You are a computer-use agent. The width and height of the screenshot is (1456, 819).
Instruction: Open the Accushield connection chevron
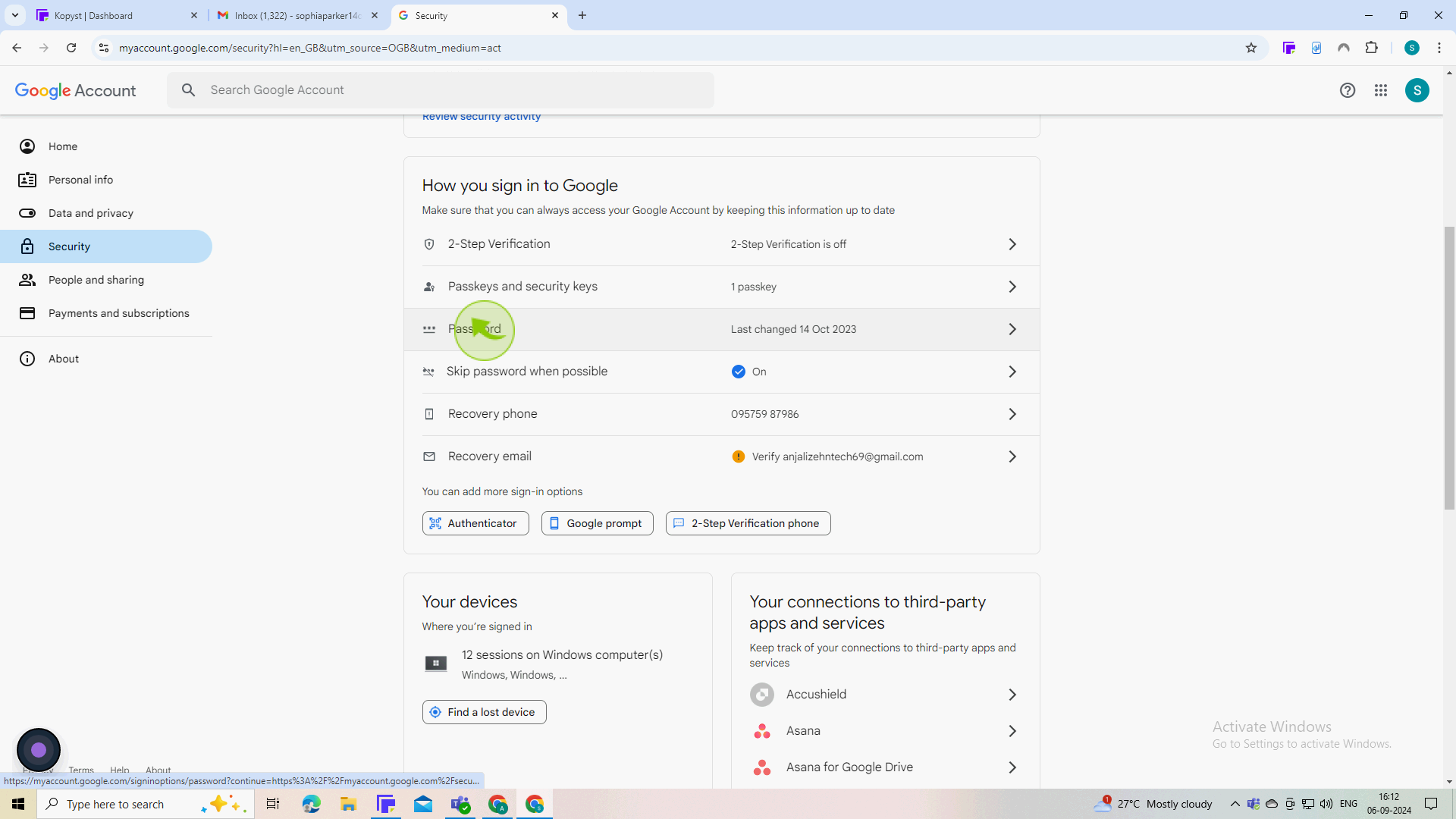[1012, 695]
